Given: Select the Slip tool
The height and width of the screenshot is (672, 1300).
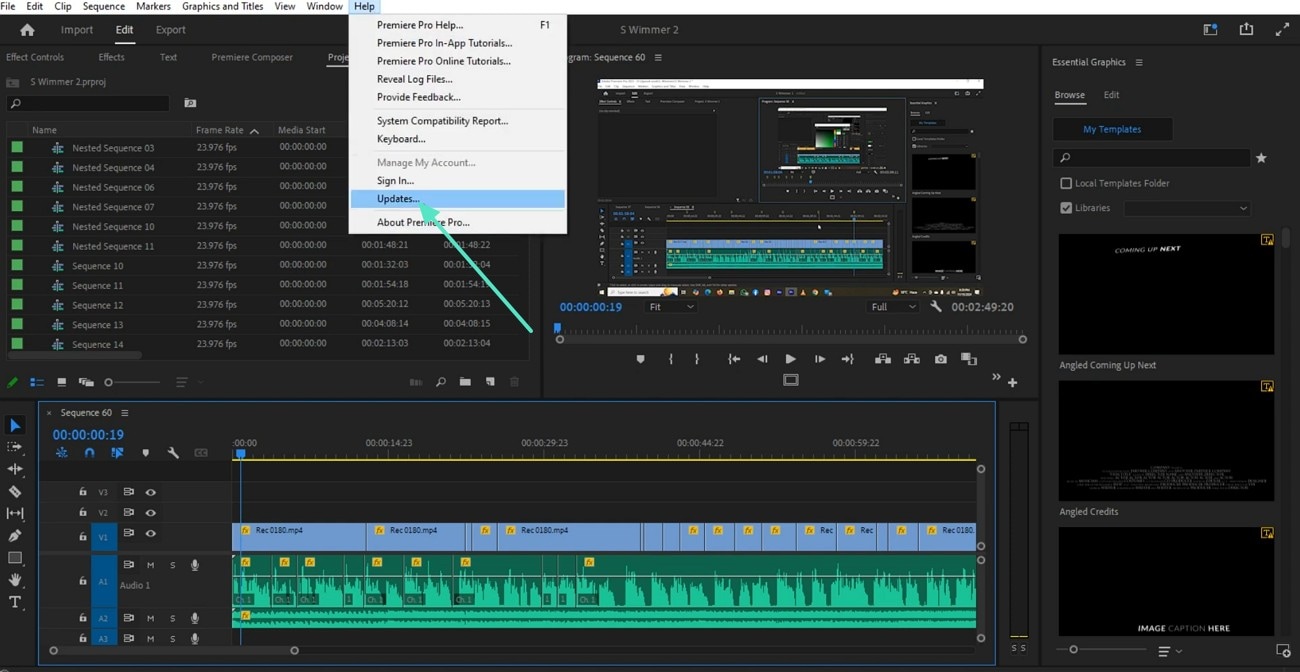Looking at the screenshot, I should (x=15, y=513).
